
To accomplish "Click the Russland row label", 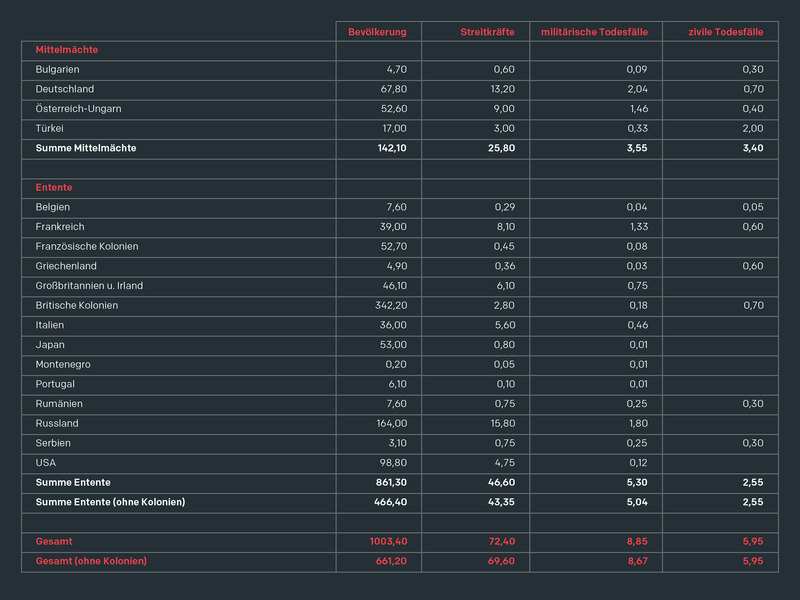I will [x=57, y=423].
